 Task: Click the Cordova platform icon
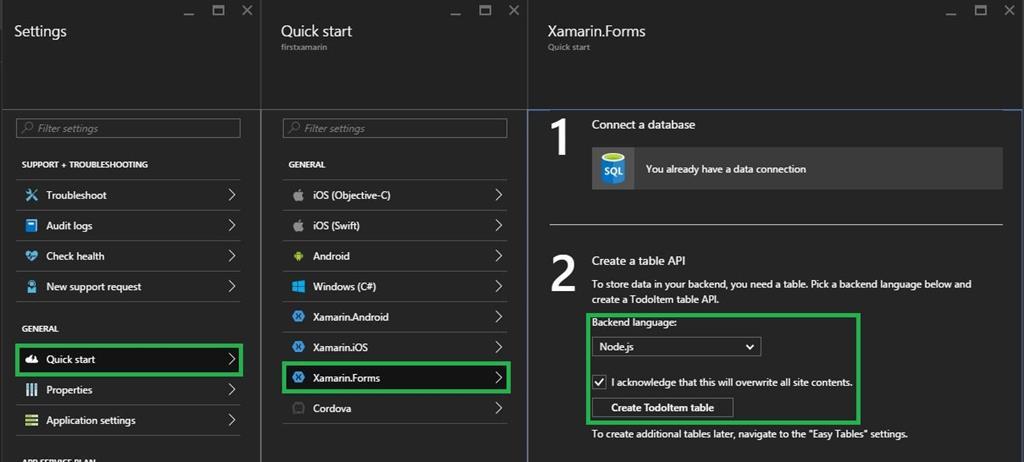pos(298,408)
